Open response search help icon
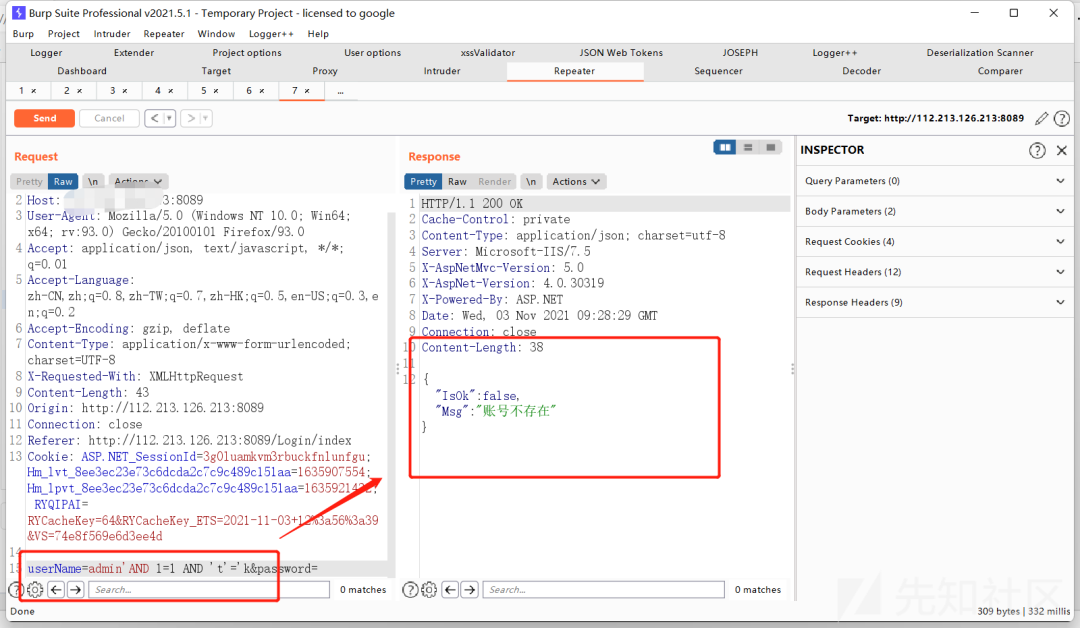Image resolution: width=1080 pixels, height=628 pixels. tap(410, 590)
